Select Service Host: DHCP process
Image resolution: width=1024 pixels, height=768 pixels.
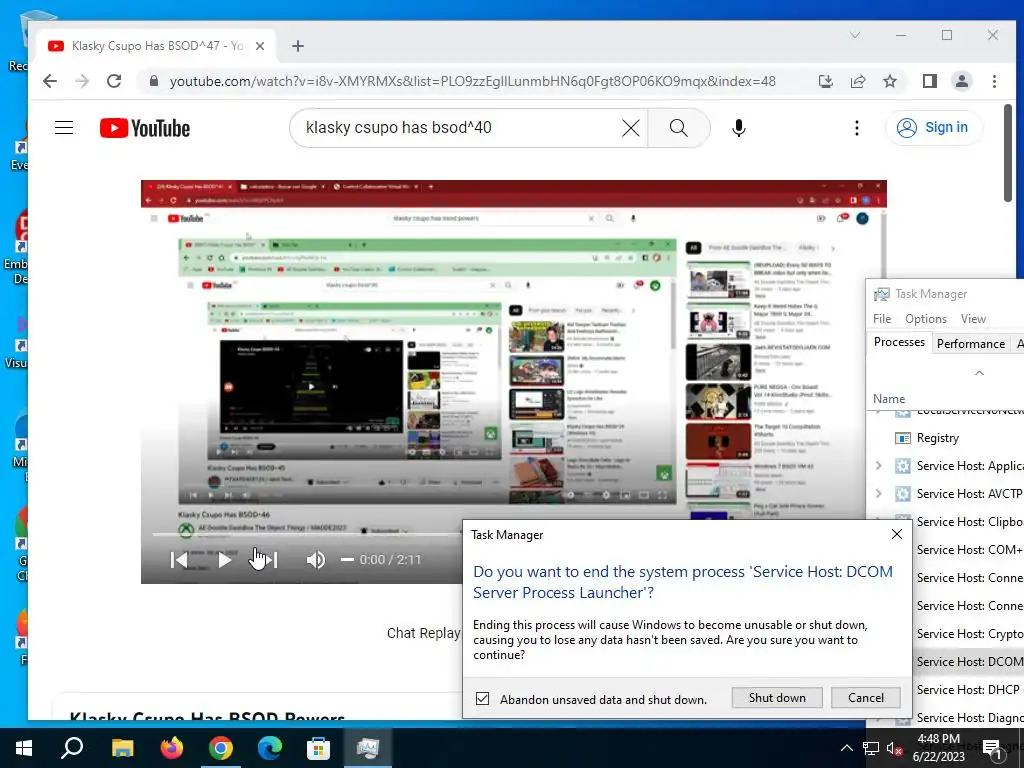[968, 690]
